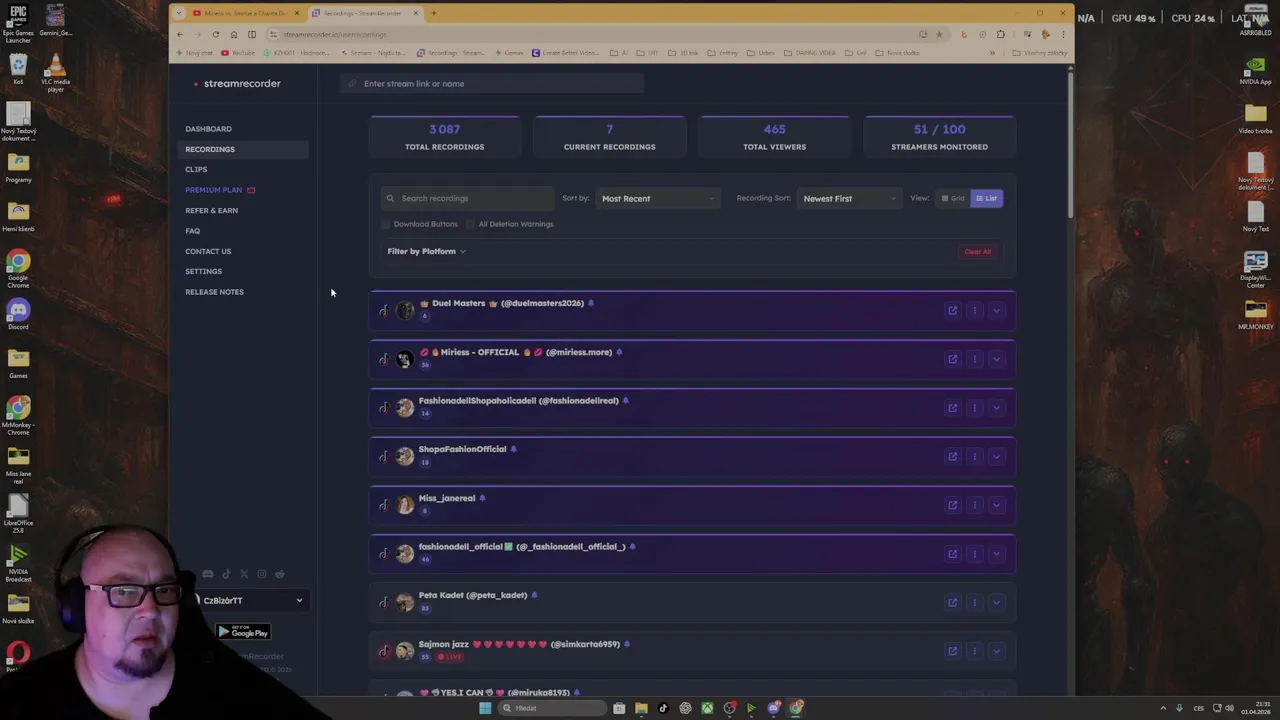Open external link for ShopaFashionOfficial row

(x=952, y=456)
